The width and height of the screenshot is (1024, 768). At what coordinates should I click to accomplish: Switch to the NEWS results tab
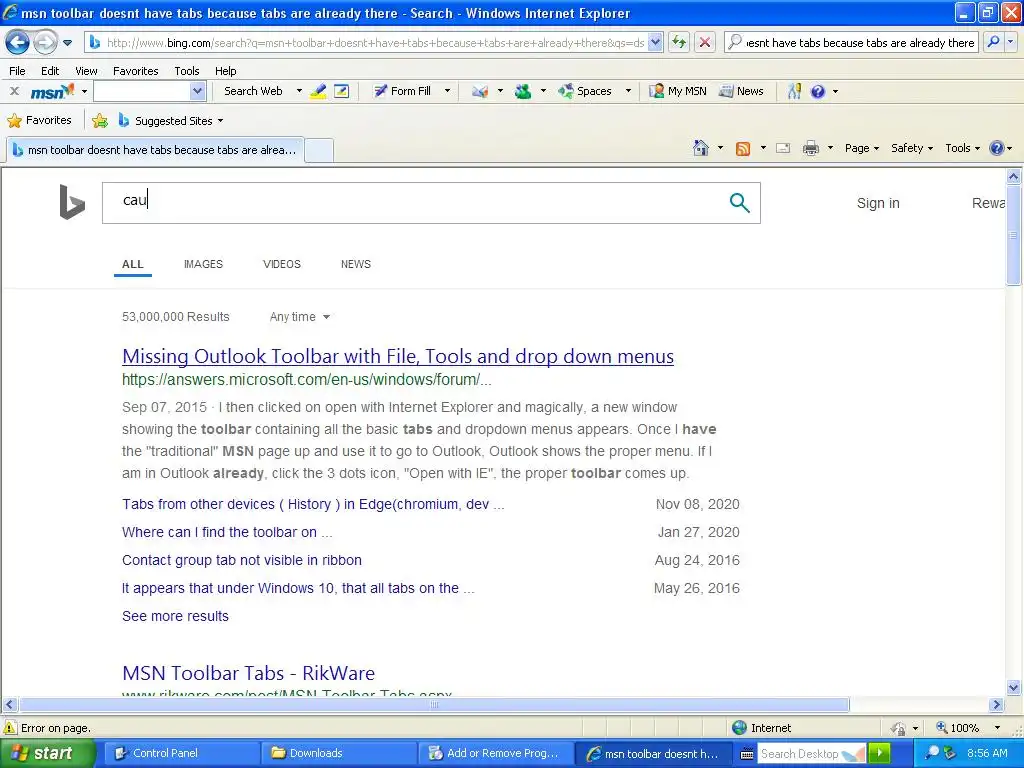pyautogui.click(x=355, y=264)
